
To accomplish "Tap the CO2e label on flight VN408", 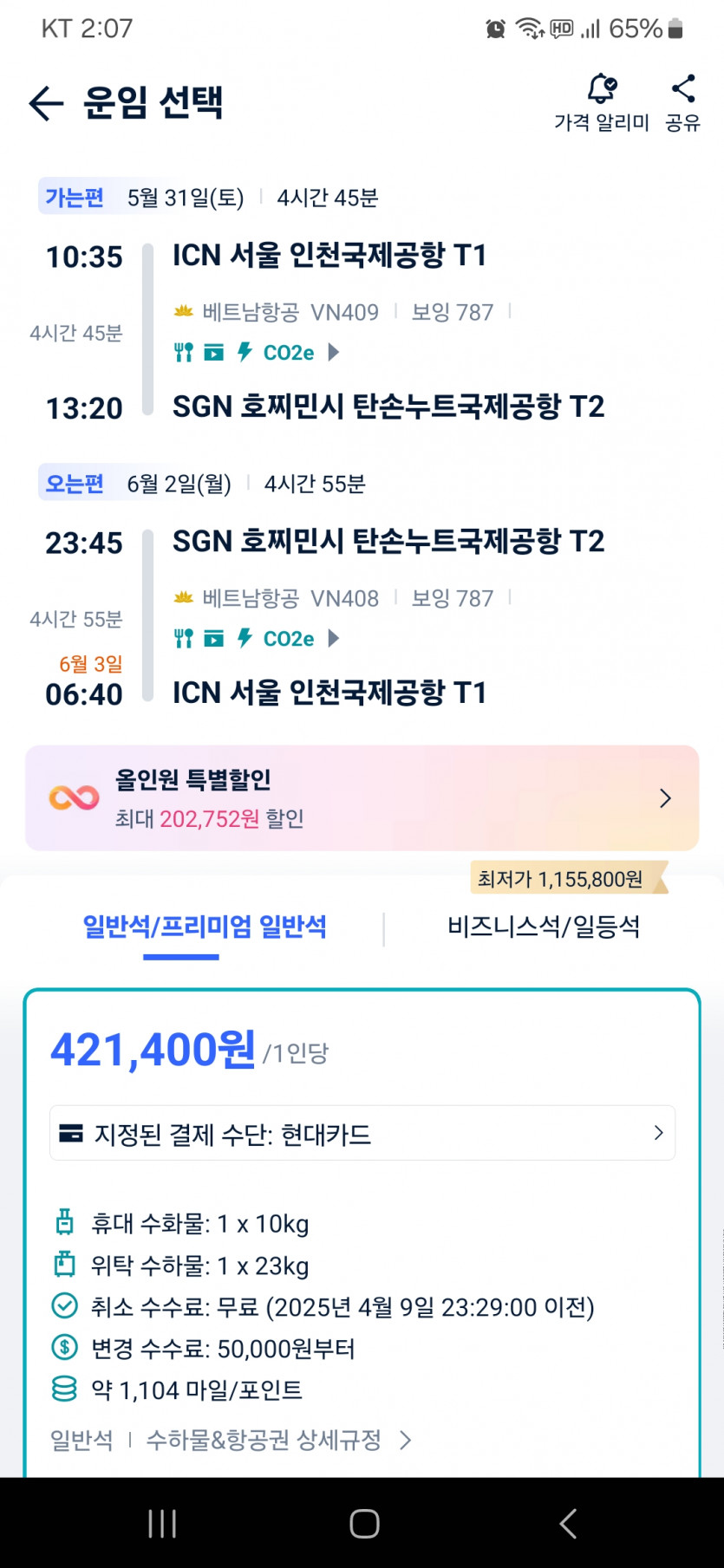I will [289, 639].
